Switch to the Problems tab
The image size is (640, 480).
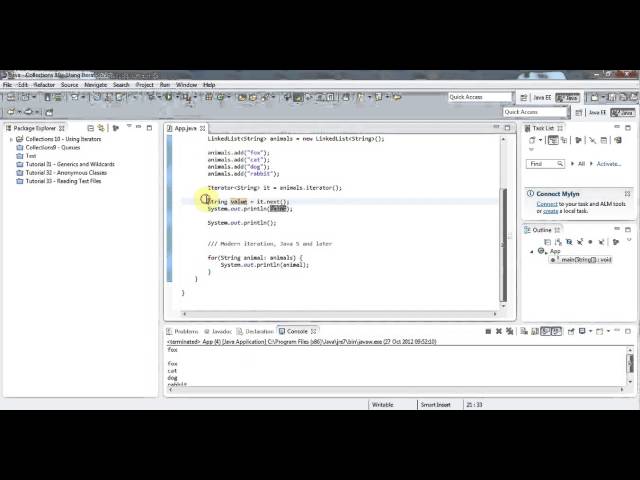[182, 331]
